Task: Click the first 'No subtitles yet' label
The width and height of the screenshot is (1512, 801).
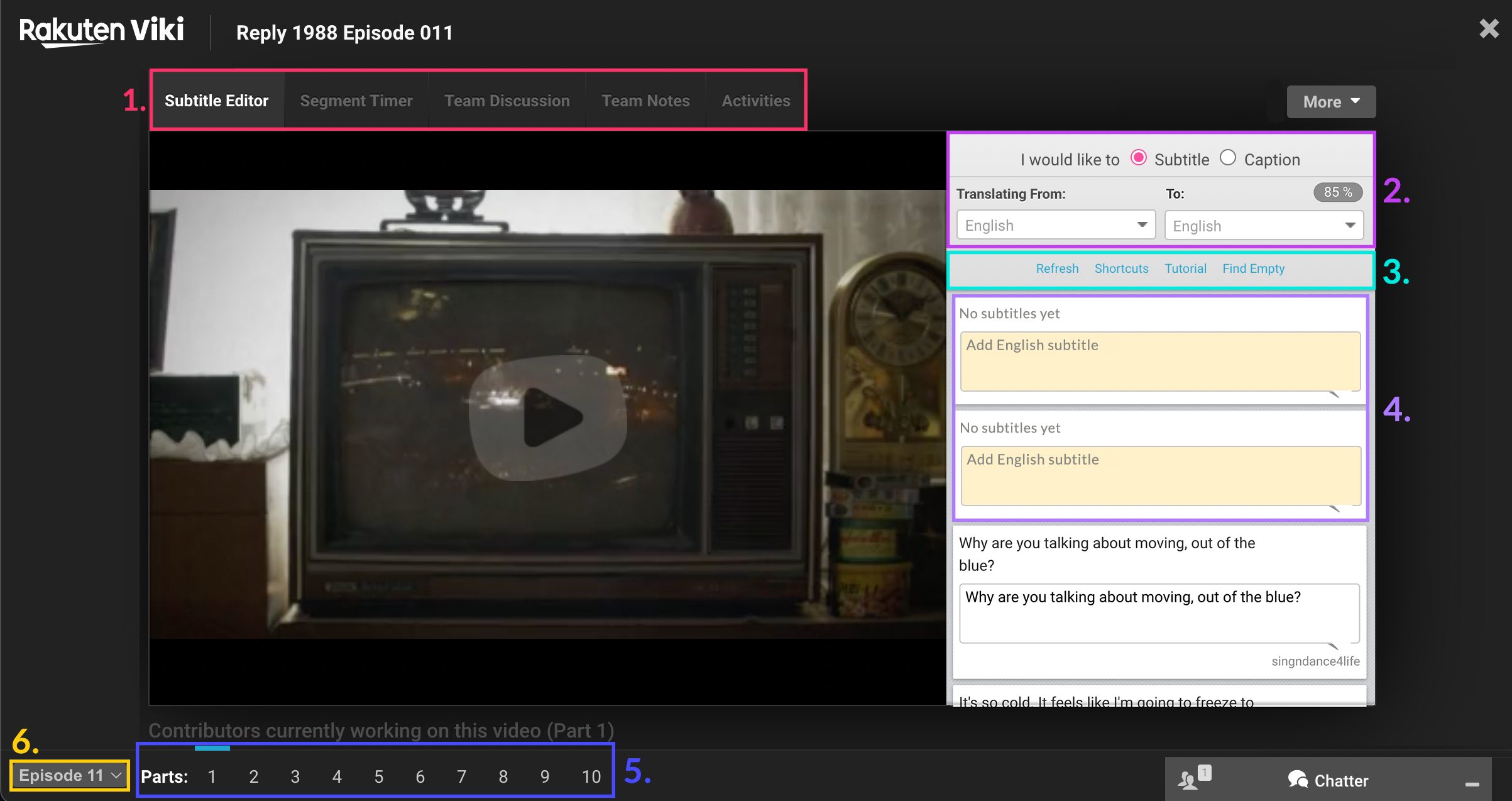Action: pyautogui.click(x=1009, y=313)
